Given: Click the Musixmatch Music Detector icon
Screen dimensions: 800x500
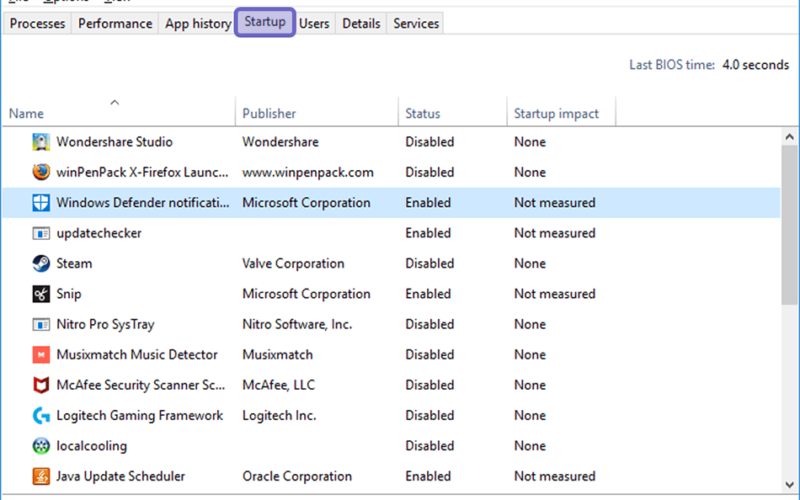Looking at the screenshot, I should [41, 355].
